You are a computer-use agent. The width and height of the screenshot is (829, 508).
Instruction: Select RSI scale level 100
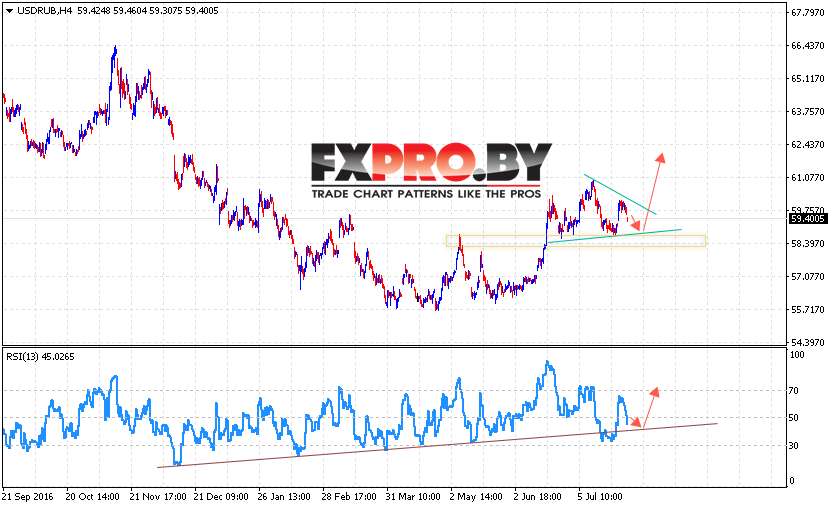[796, 355]
